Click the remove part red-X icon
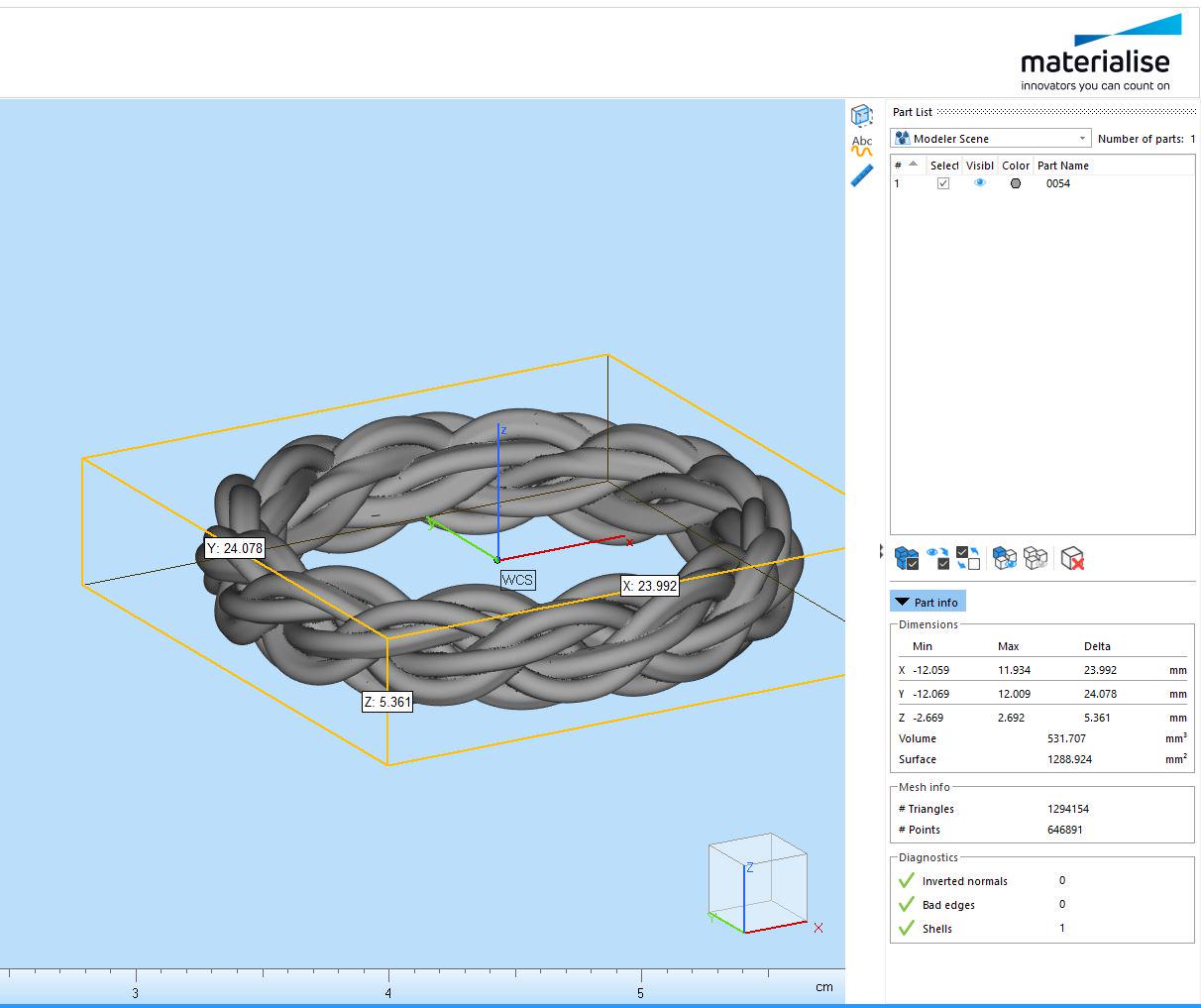 1072,558
